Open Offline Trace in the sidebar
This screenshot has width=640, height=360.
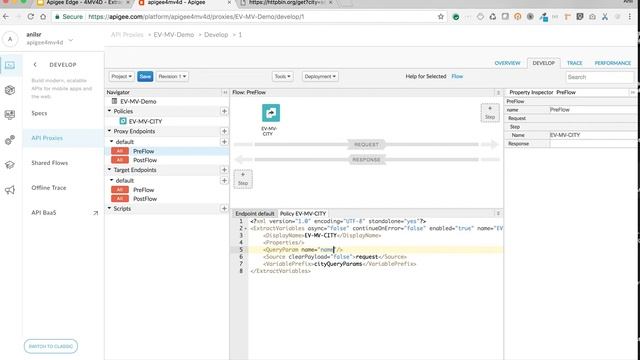click(49, 188)
